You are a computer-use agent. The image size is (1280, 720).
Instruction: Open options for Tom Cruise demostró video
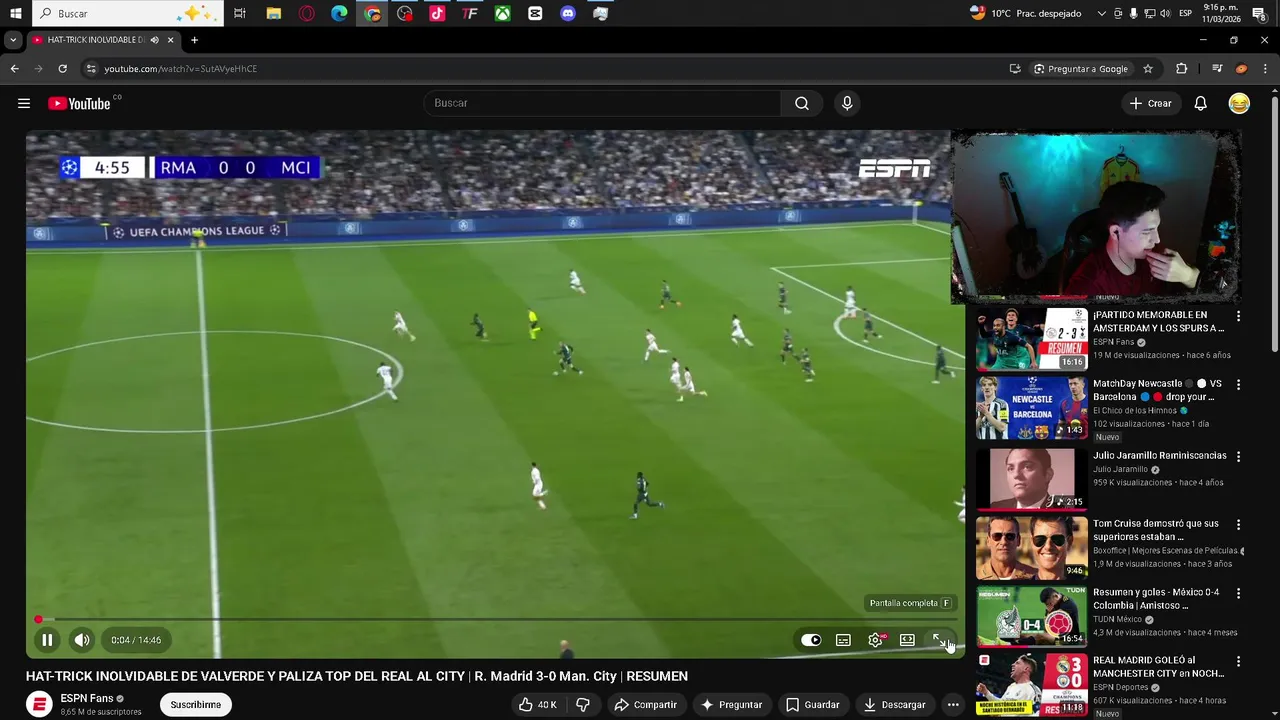point(1238,524)
